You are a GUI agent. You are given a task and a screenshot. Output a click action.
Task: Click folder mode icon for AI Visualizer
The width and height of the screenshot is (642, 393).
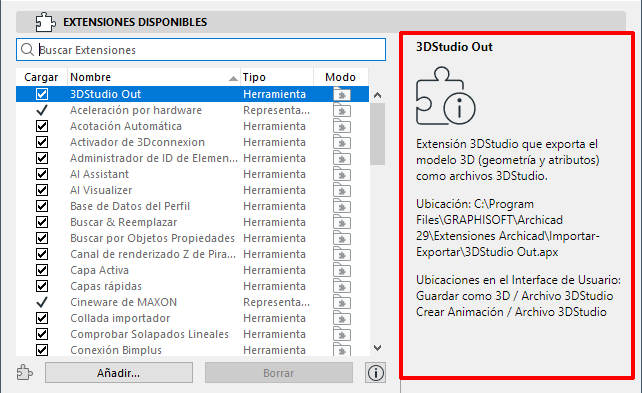pyautogui.click(x=342, y=190)
